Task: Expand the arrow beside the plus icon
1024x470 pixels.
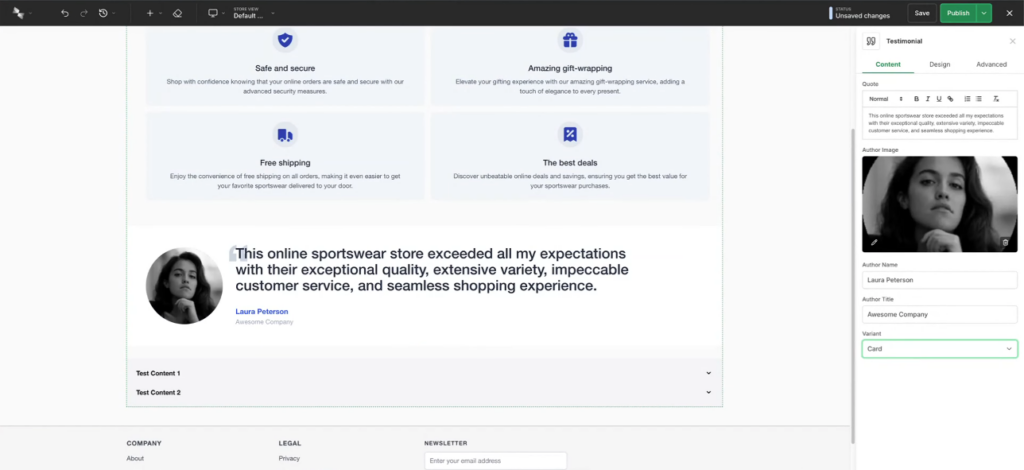Action: 161,13
